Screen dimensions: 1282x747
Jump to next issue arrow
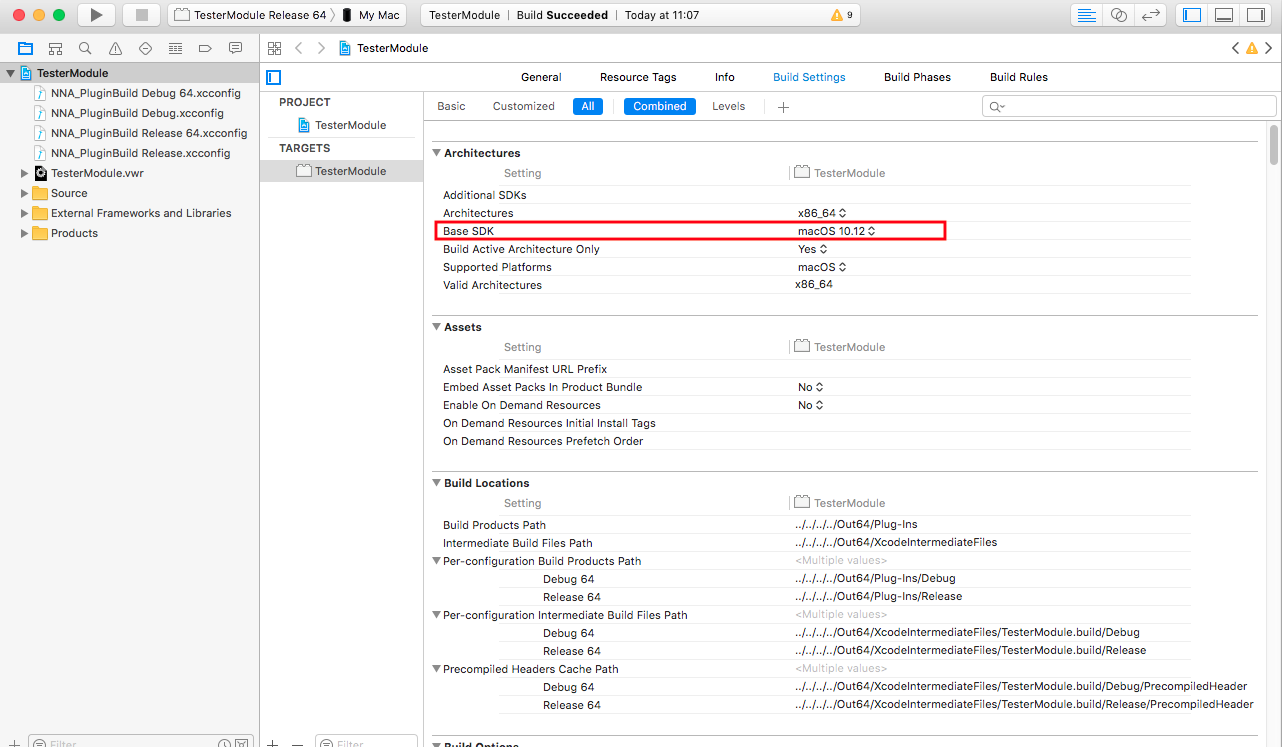coord(1268,48)
